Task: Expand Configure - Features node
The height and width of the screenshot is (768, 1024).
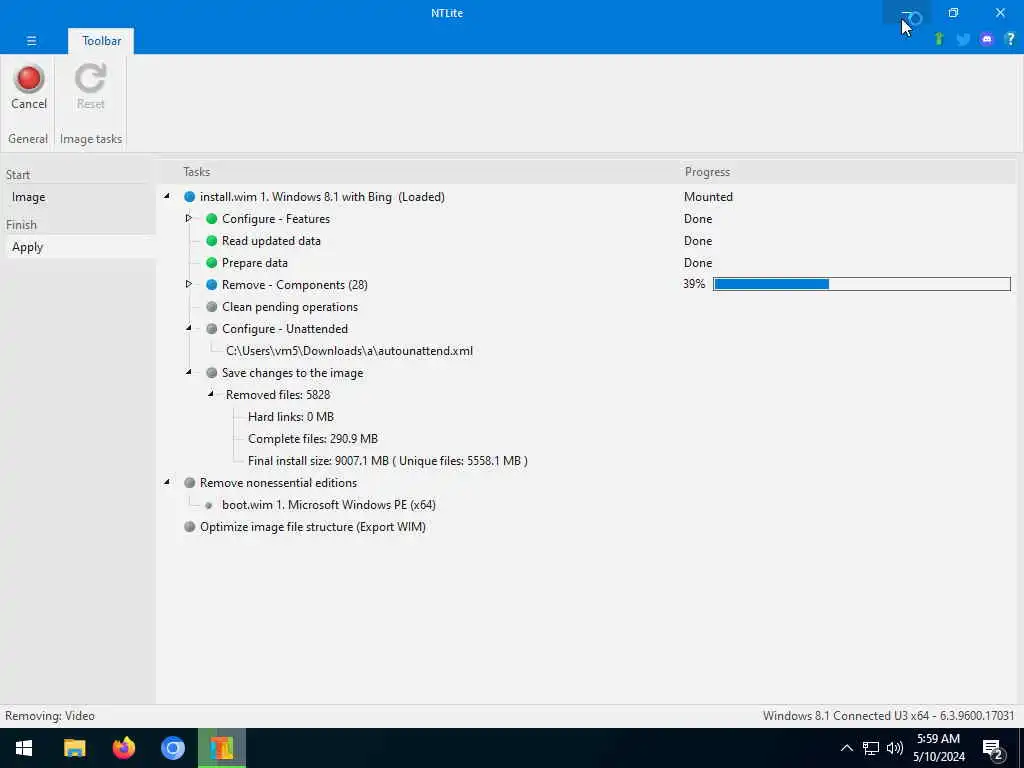Action: click(x=189, y=218)
